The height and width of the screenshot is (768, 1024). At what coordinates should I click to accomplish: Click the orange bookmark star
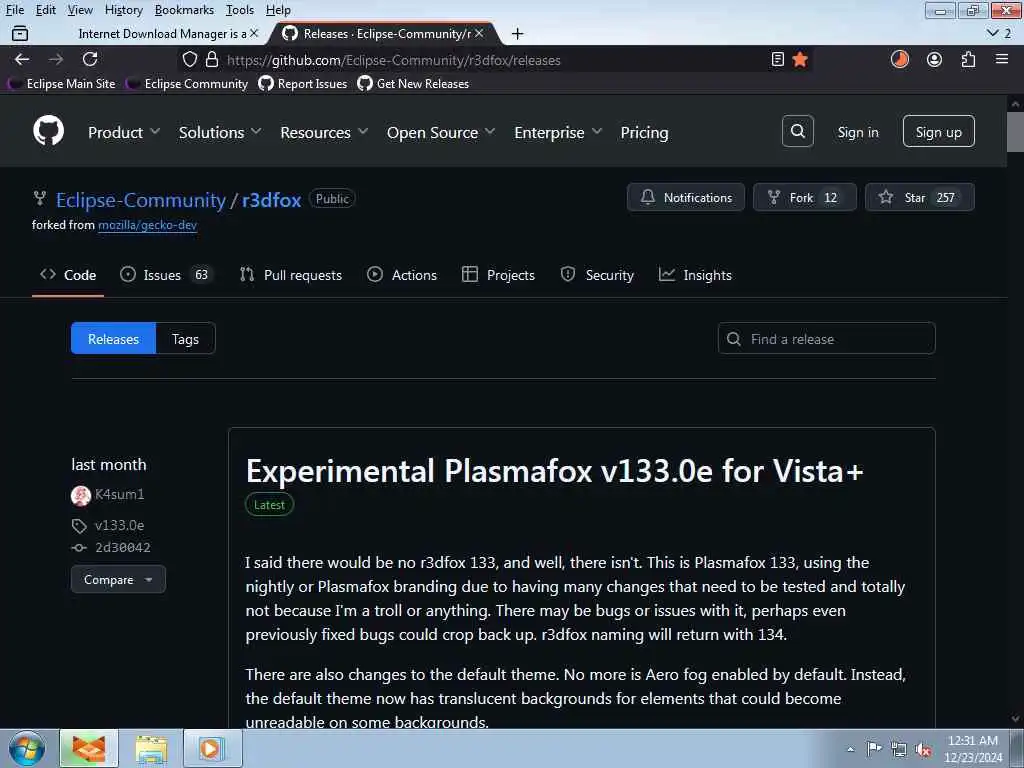[x=800, y=59]
